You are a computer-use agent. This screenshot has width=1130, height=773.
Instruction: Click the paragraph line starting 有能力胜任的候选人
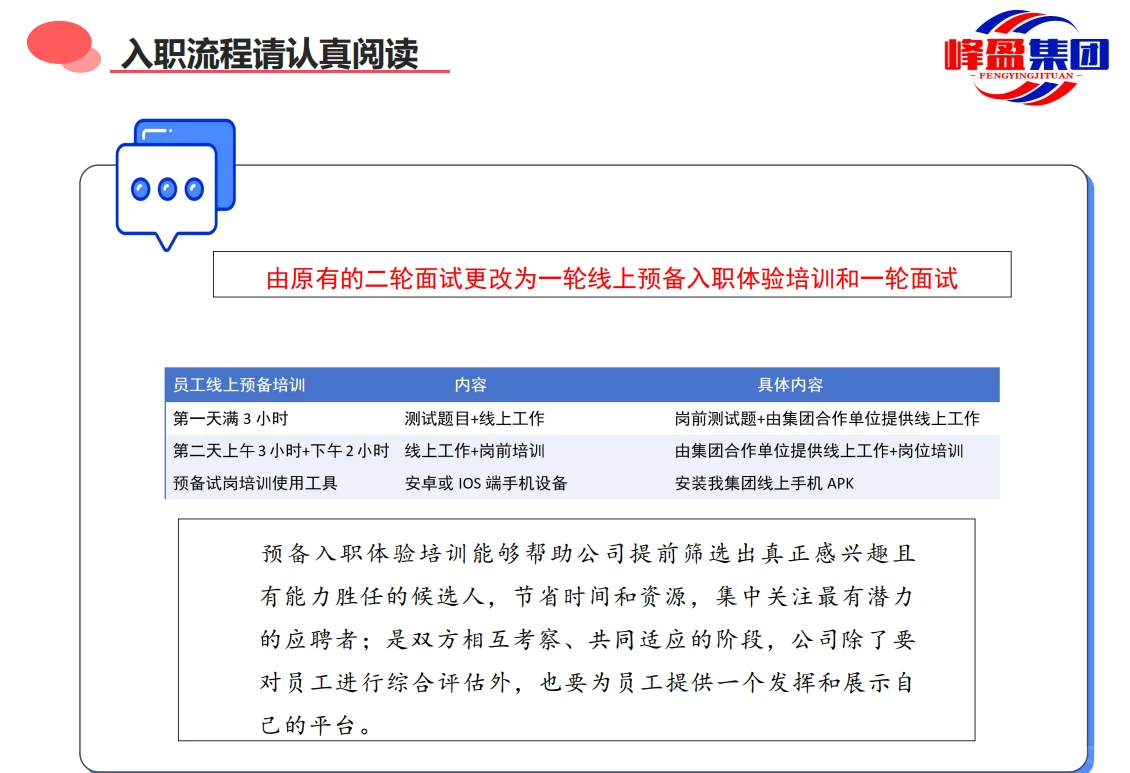[587, 596]
